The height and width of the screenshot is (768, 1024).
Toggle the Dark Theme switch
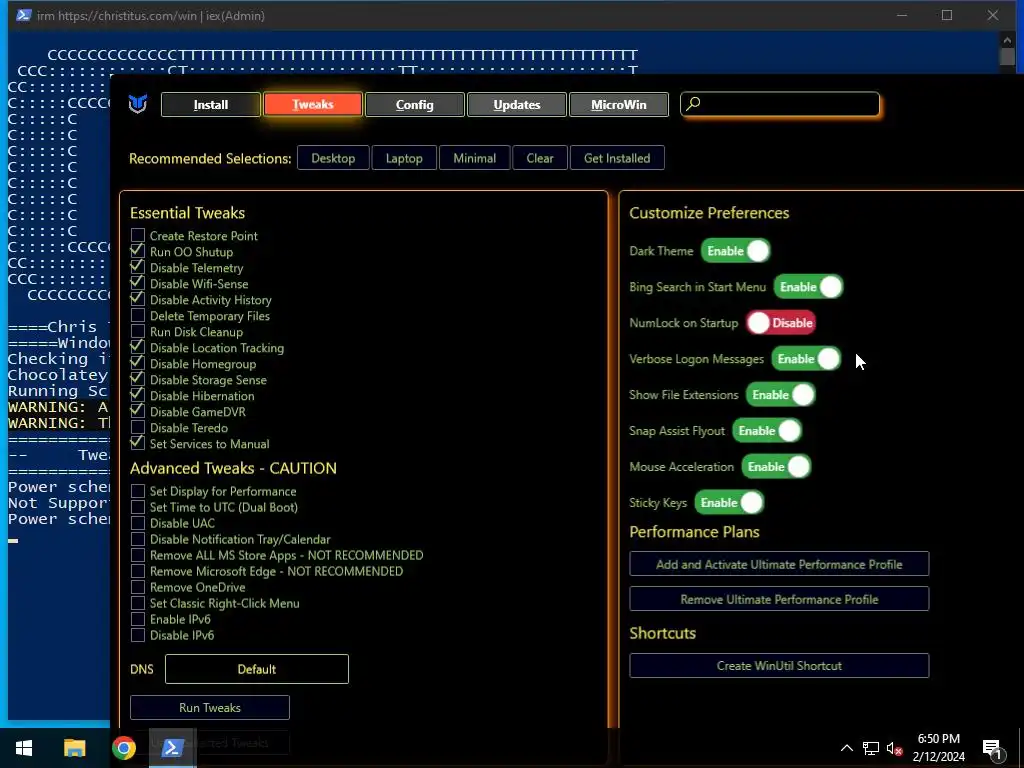click(x=736, y=251)
